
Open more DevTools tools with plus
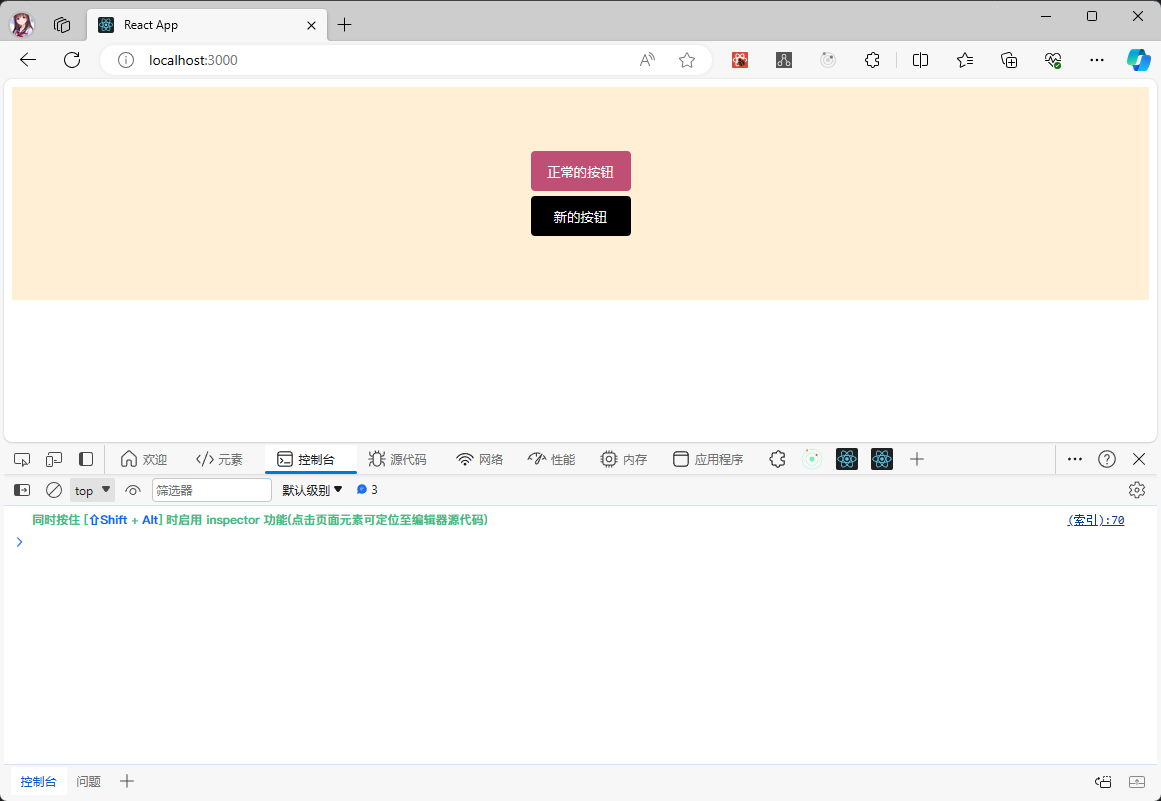[916, 459]
